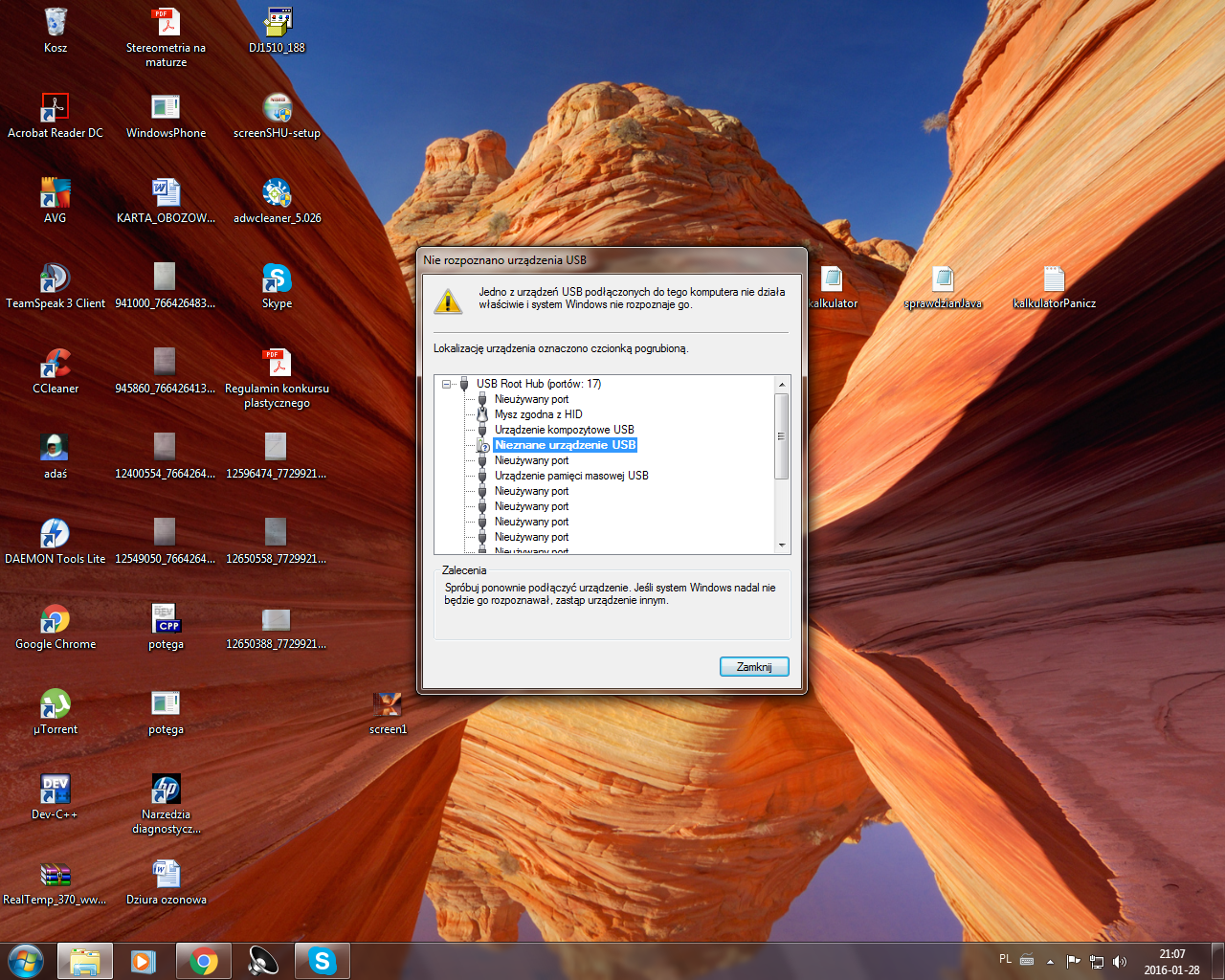Collapse the USB Root Hub tree node
Screen dimensions: 1225x980
[447, 384]
